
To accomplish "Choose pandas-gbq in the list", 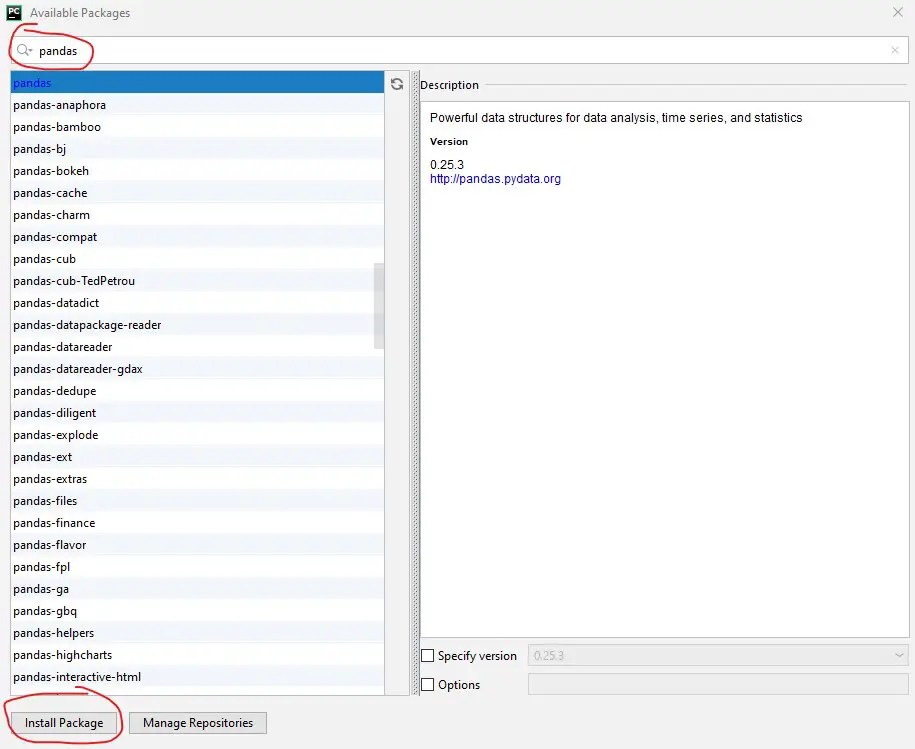I will [x=197, y=611].
